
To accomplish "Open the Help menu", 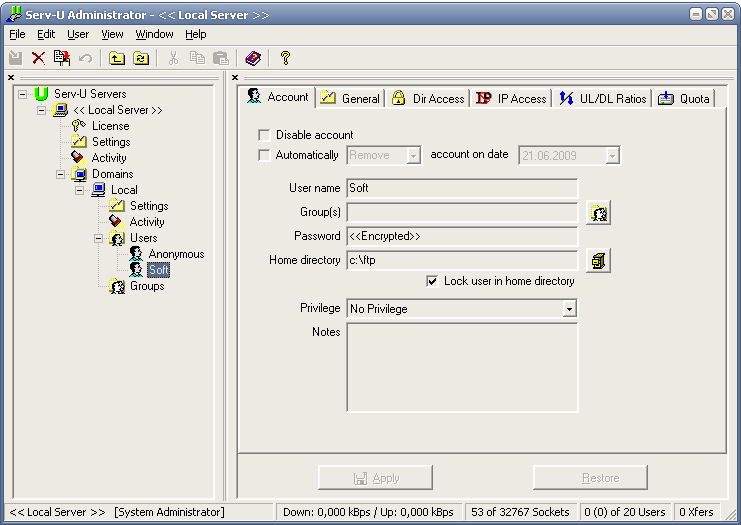I will click(196, 34).
